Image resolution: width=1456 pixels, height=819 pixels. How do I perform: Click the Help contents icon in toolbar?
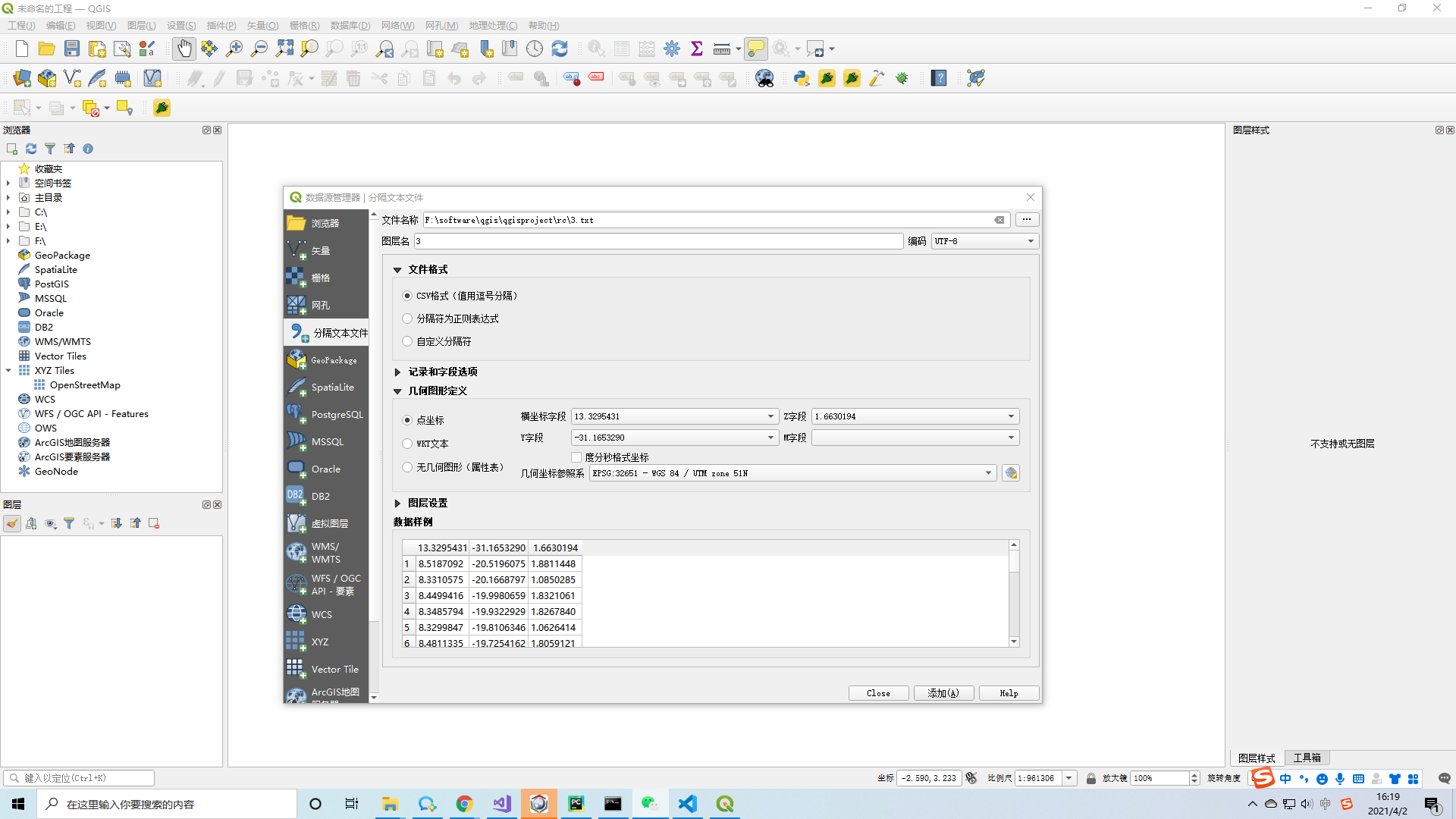939,78
